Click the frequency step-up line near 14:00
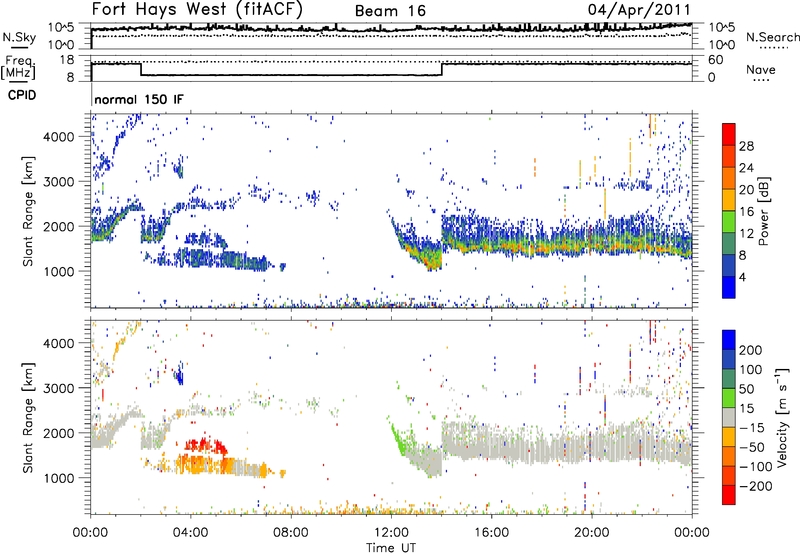Viewport: 800px width, 554px height. pyautogui.click(x=442, y=69)
